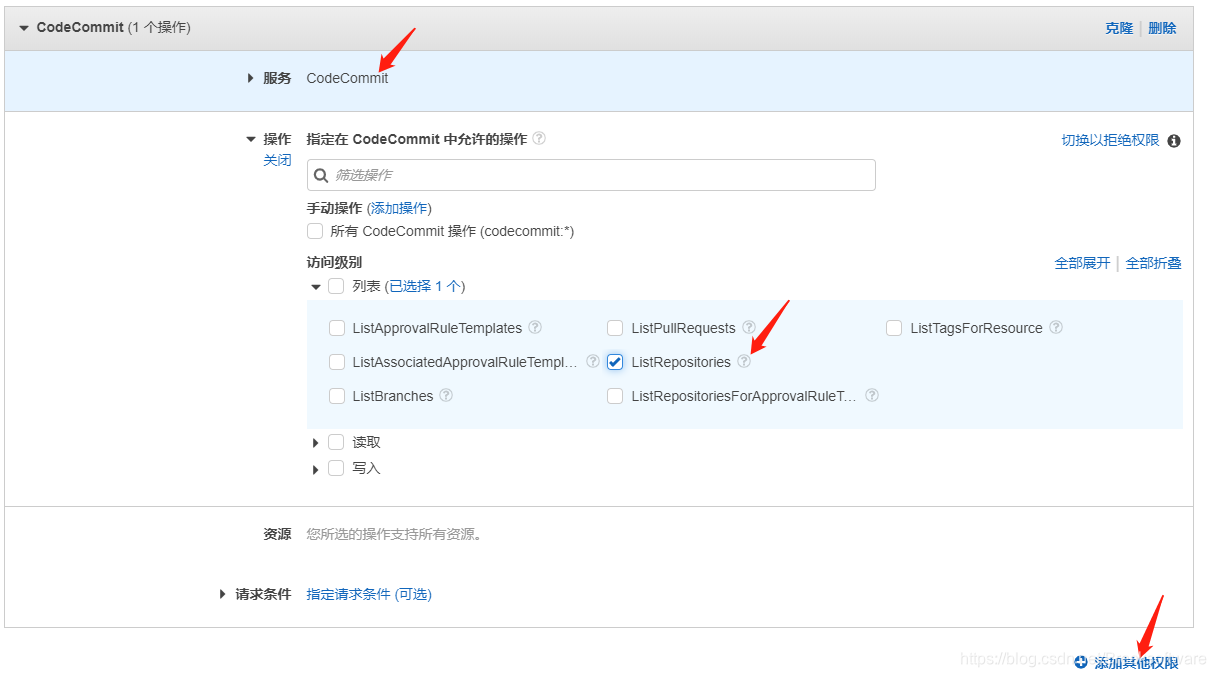
Task: Check 所有 CodeCommit 操作 (codecommit:*) checkbox
Action: click(x=315, y=231)
